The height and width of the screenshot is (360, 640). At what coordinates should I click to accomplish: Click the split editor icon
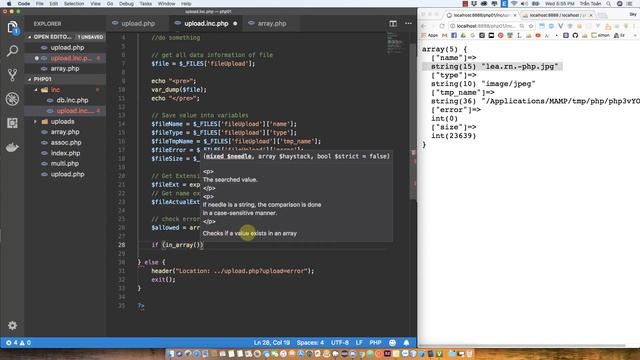pos(393,24)
